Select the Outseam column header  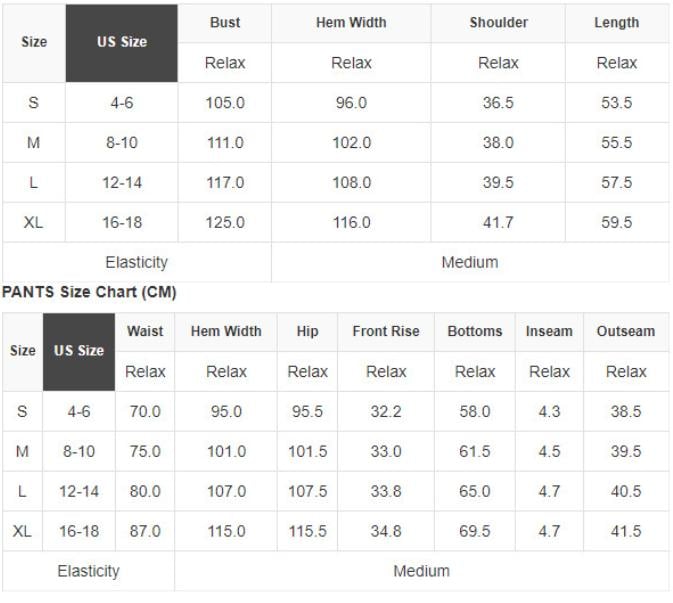tap(626, 331)
